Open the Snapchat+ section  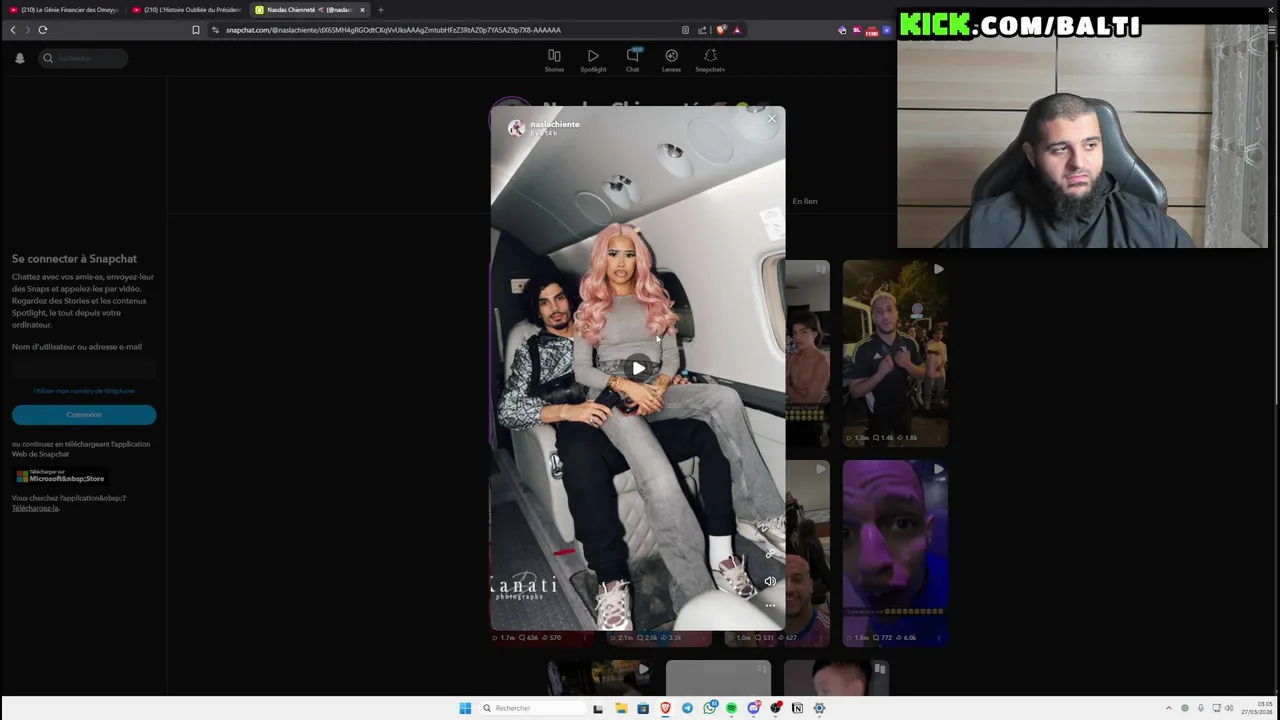coord(710,60)
